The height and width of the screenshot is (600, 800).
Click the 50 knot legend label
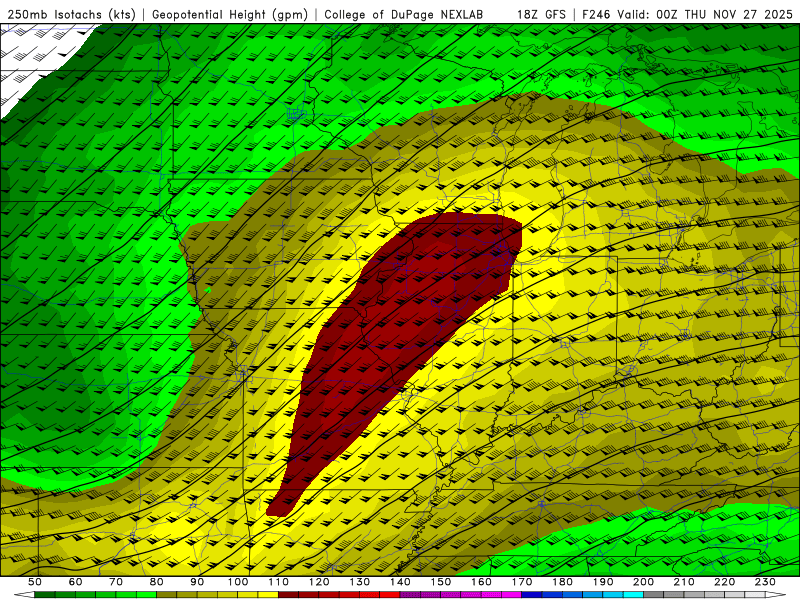35,582
